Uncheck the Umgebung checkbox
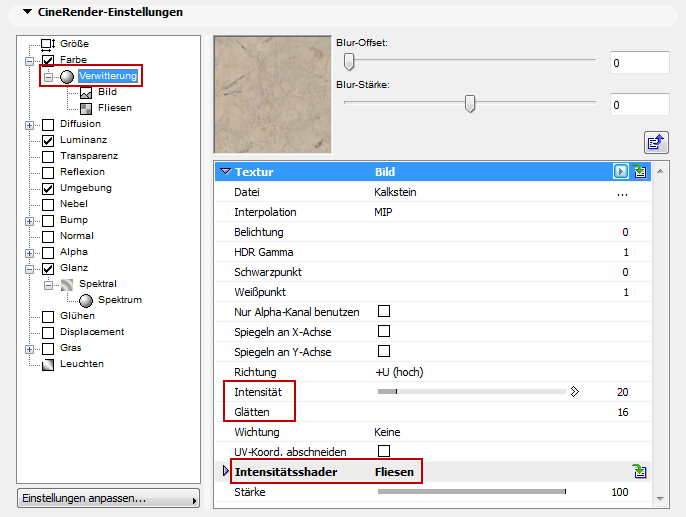This screenshot has height=517, width=686. coord(48,189)
